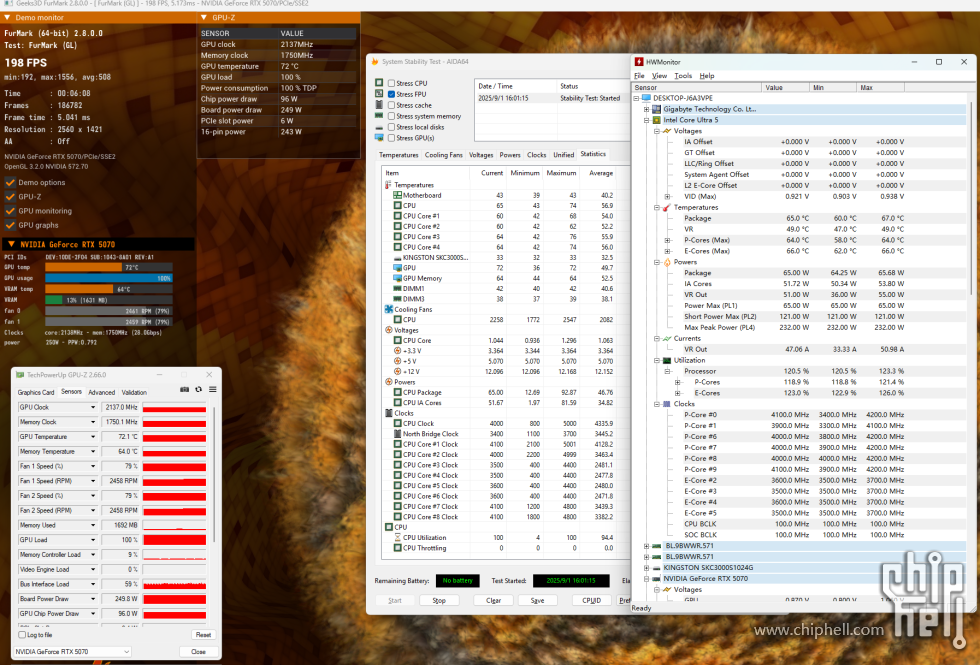Click the FurMark GPU temp orange bar
The width and height of the screenshot is (980, 665).
(84, 268)
